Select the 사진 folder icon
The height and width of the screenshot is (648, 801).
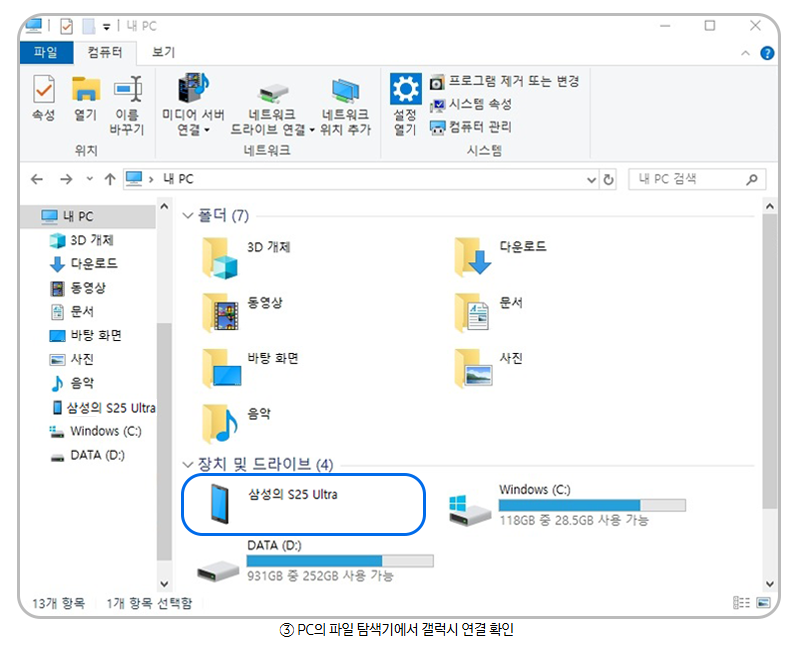coord(473,368)
